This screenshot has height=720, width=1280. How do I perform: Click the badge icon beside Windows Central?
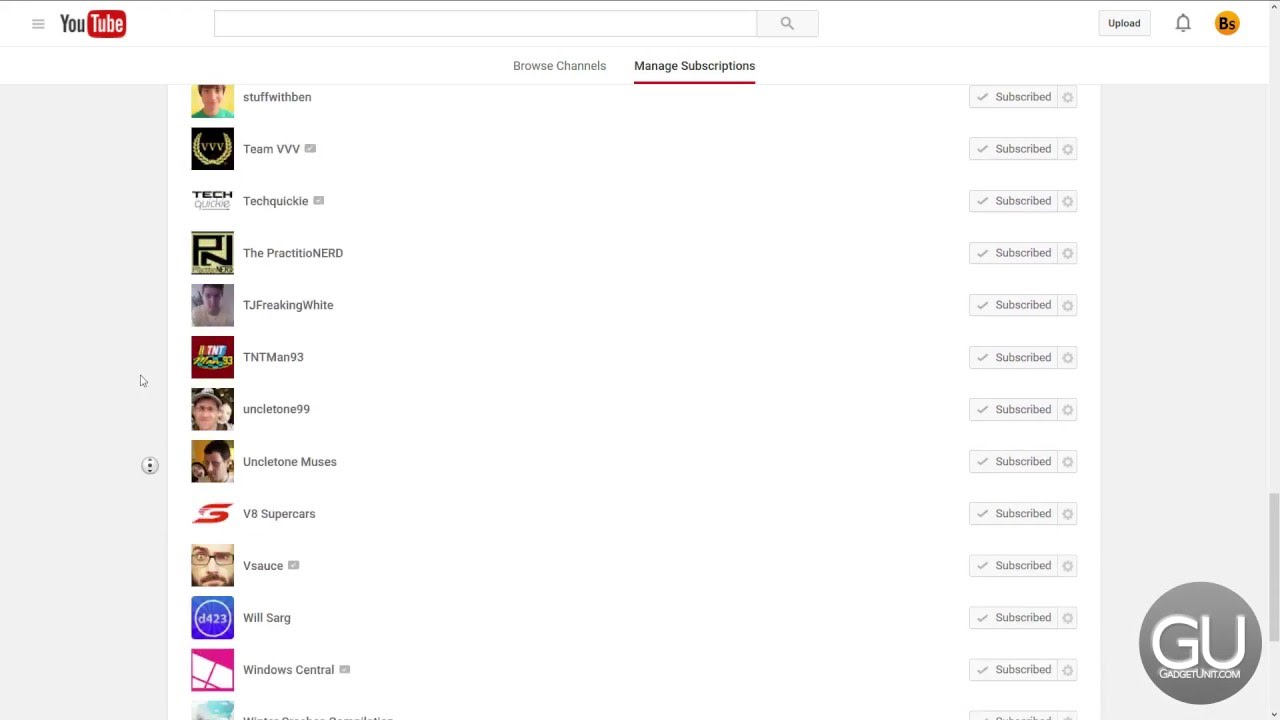(344, 669)
